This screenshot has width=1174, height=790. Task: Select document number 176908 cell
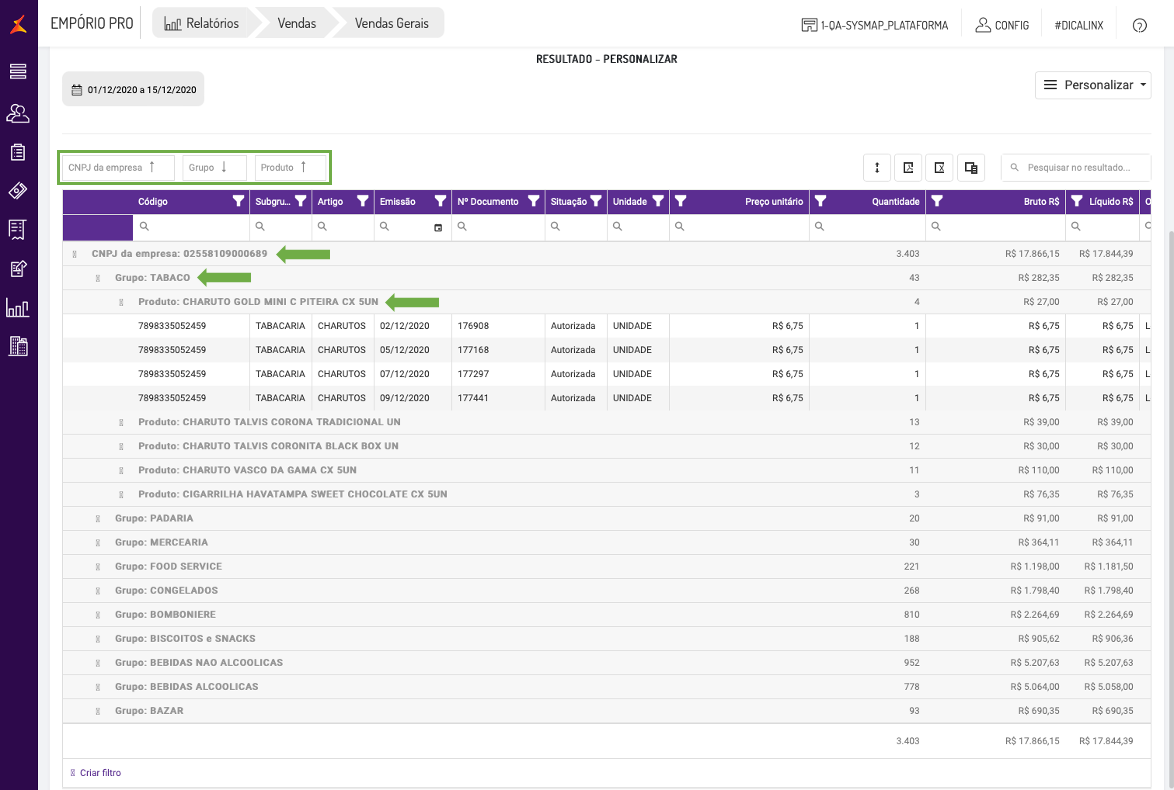[x=498, y=326]
